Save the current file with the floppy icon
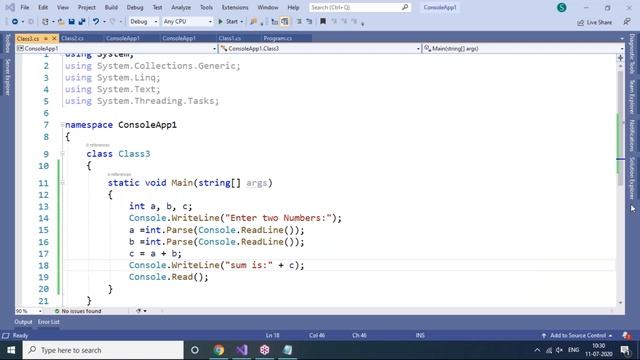Viewport: 640px width, 360px height. 71,22
